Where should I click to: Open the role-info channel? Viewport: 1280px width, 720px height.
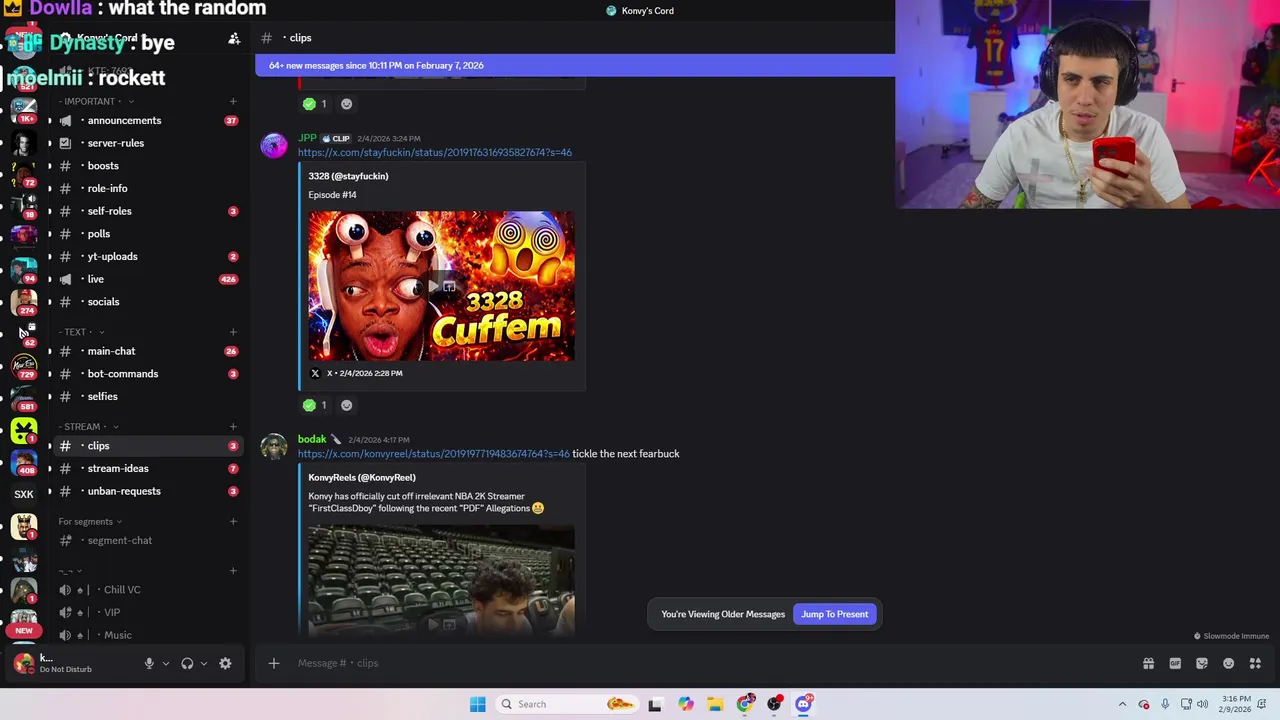[147, 188]
